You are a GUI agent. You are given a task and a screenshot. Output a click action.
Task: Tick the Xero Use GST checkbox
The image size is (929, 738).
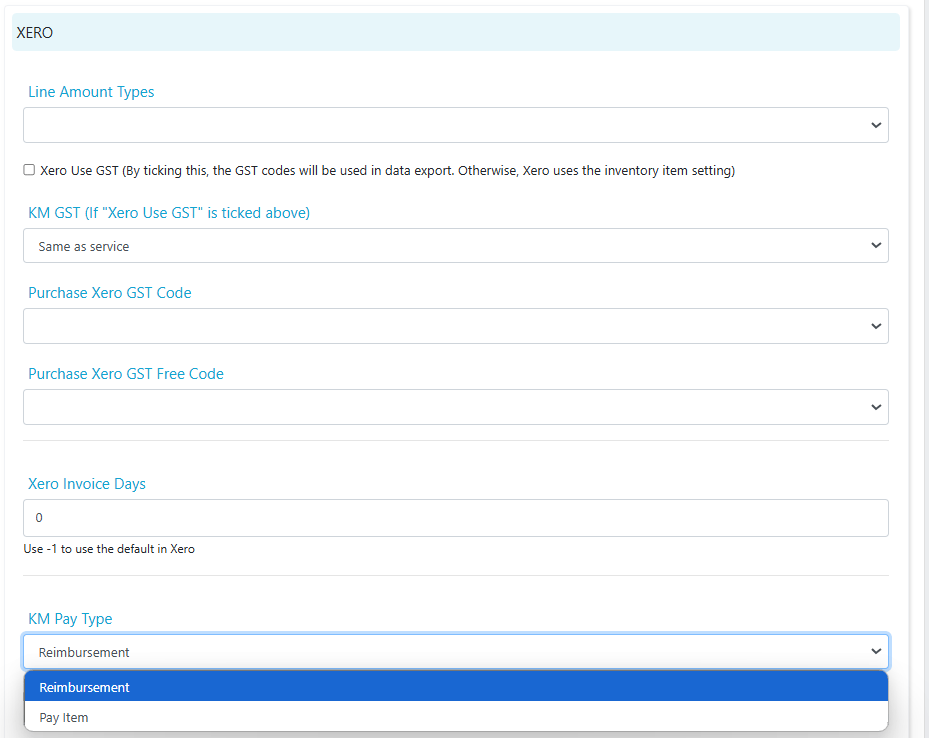click(x=29, y=170)
